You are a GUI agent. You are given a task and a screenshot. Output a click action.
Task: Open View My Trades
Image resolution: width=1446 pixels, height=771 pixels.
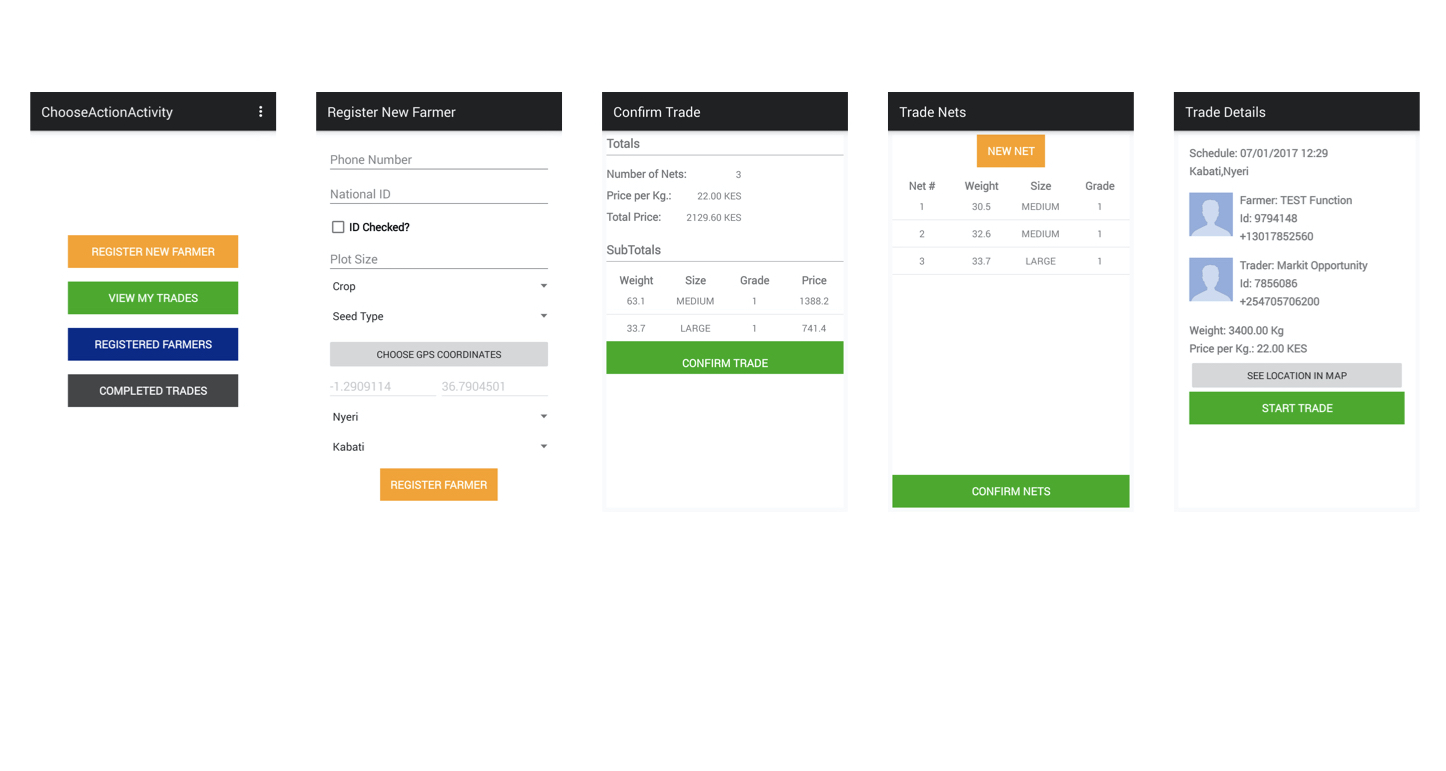click(x=153, y=298)
